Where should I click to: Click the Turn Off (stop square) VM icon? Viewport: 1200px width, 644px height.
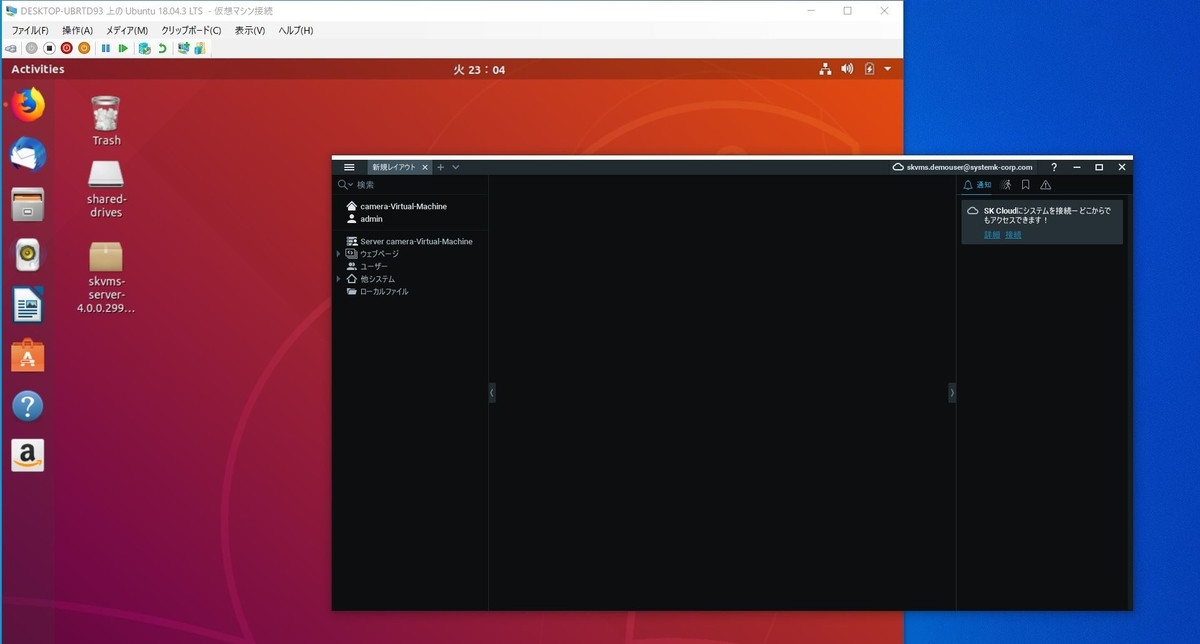click(49, 48)
